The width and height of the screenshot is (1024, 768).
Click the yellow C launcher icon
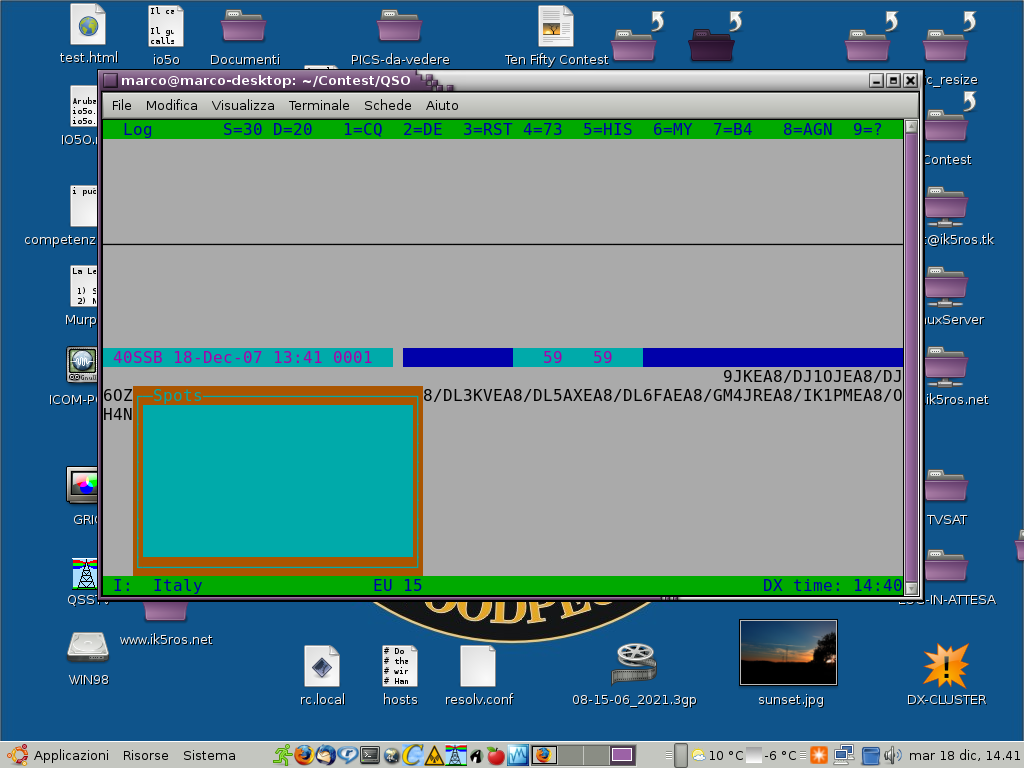click(412, 755)
